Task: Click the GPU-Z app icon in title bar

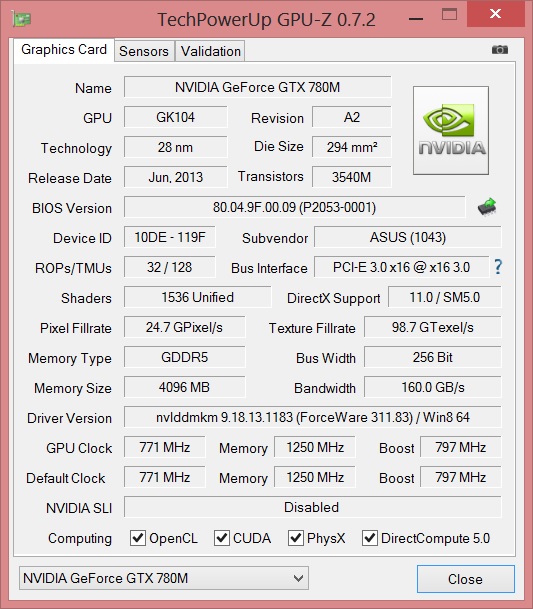Action: click(21, 18)
